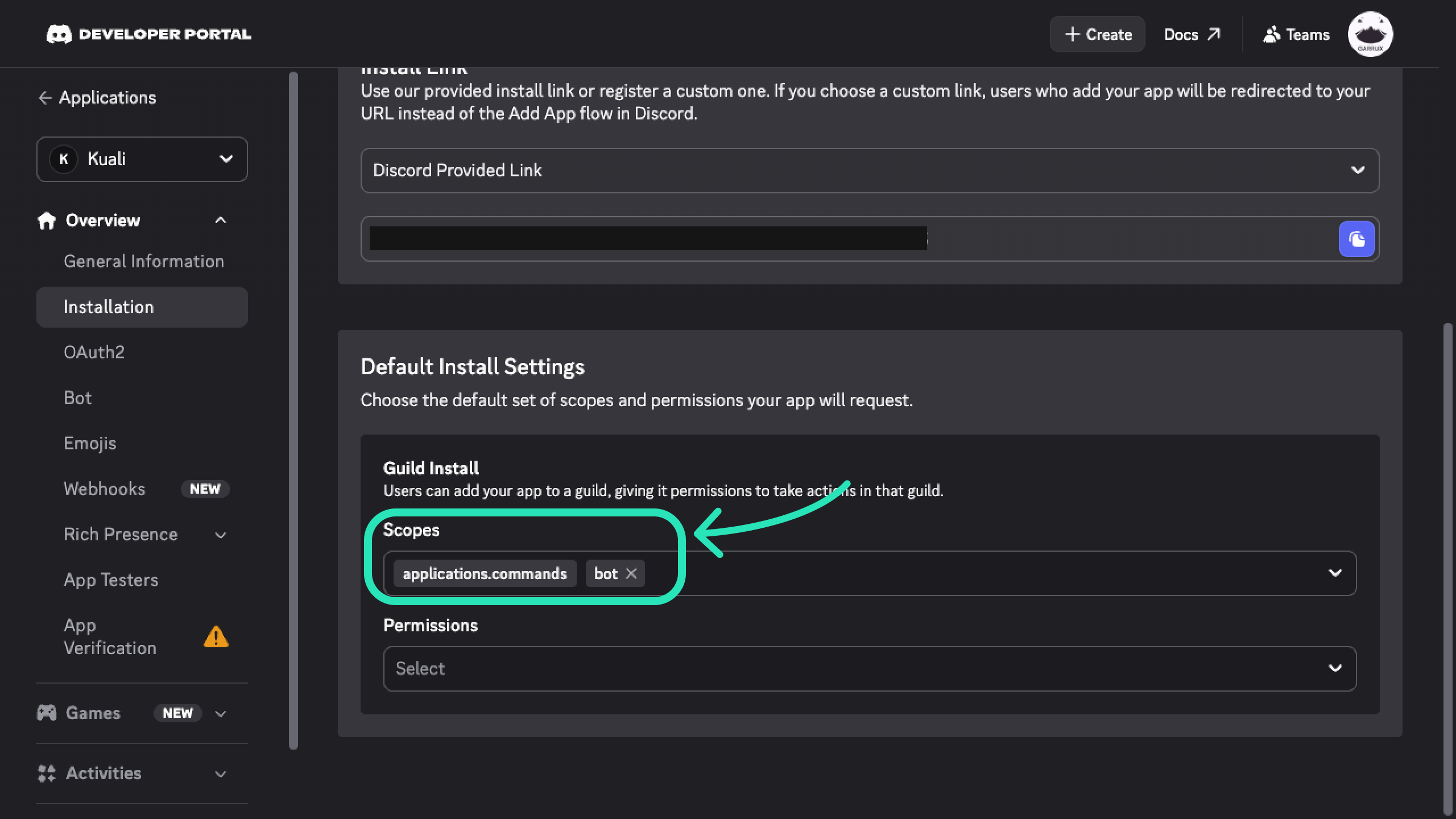
Task: Click the Games controller icon
Action: [47, 713]
